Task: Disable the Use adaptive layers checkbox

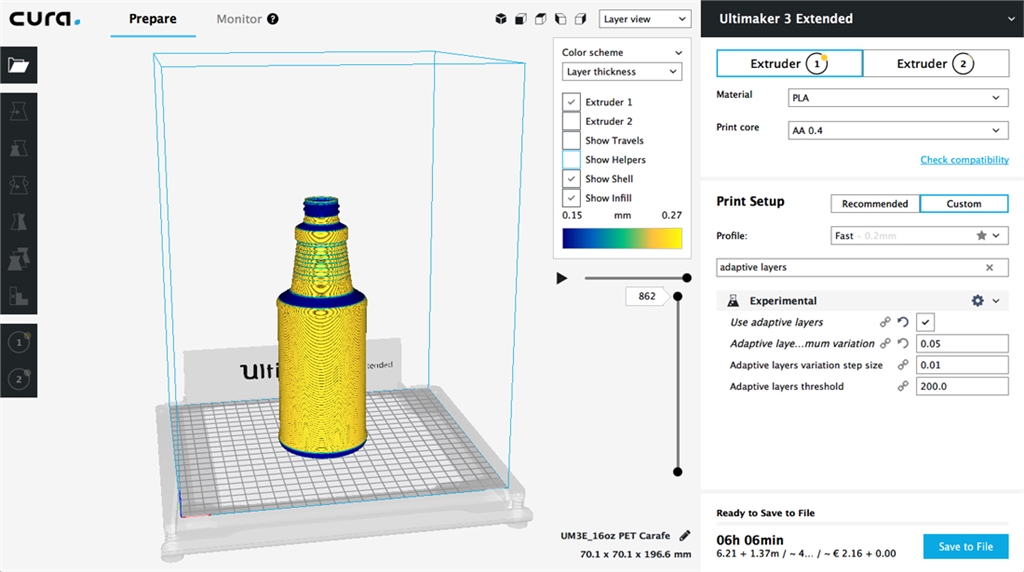Action: coord(926,322)
